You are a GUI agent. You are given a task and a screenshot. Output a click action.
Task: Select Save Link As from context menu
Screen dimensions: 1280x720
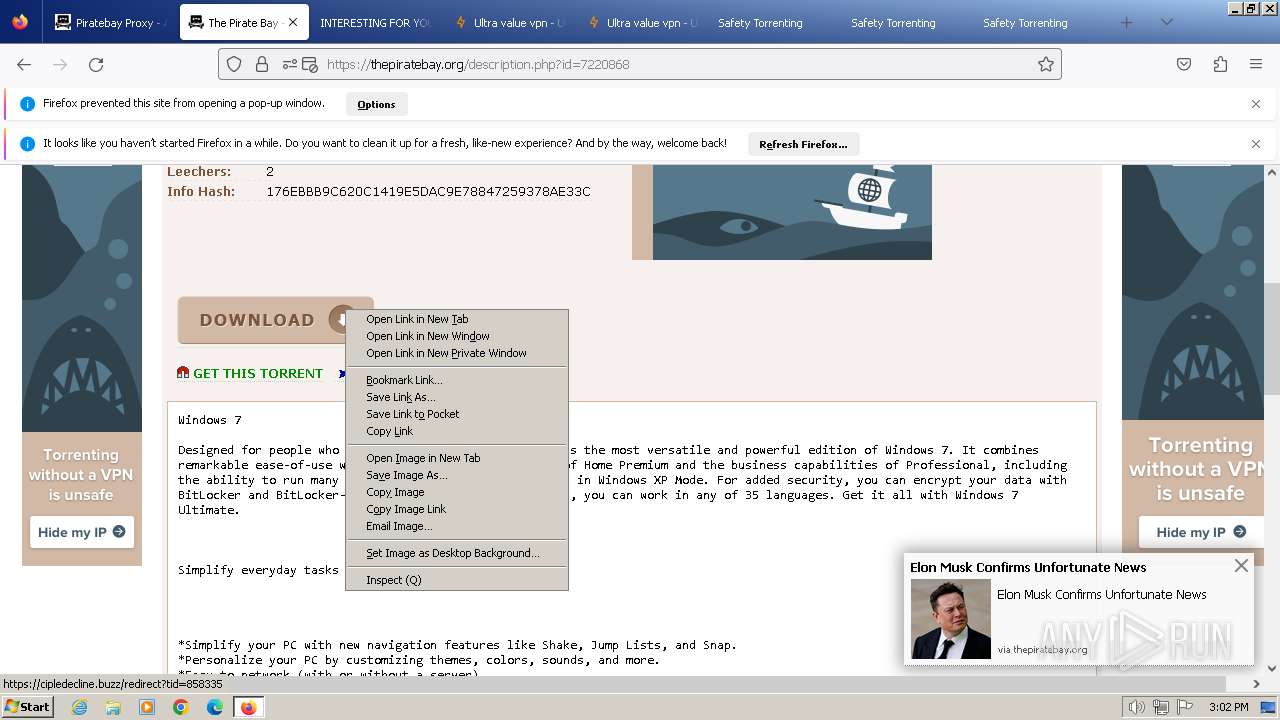pos(457,397)
